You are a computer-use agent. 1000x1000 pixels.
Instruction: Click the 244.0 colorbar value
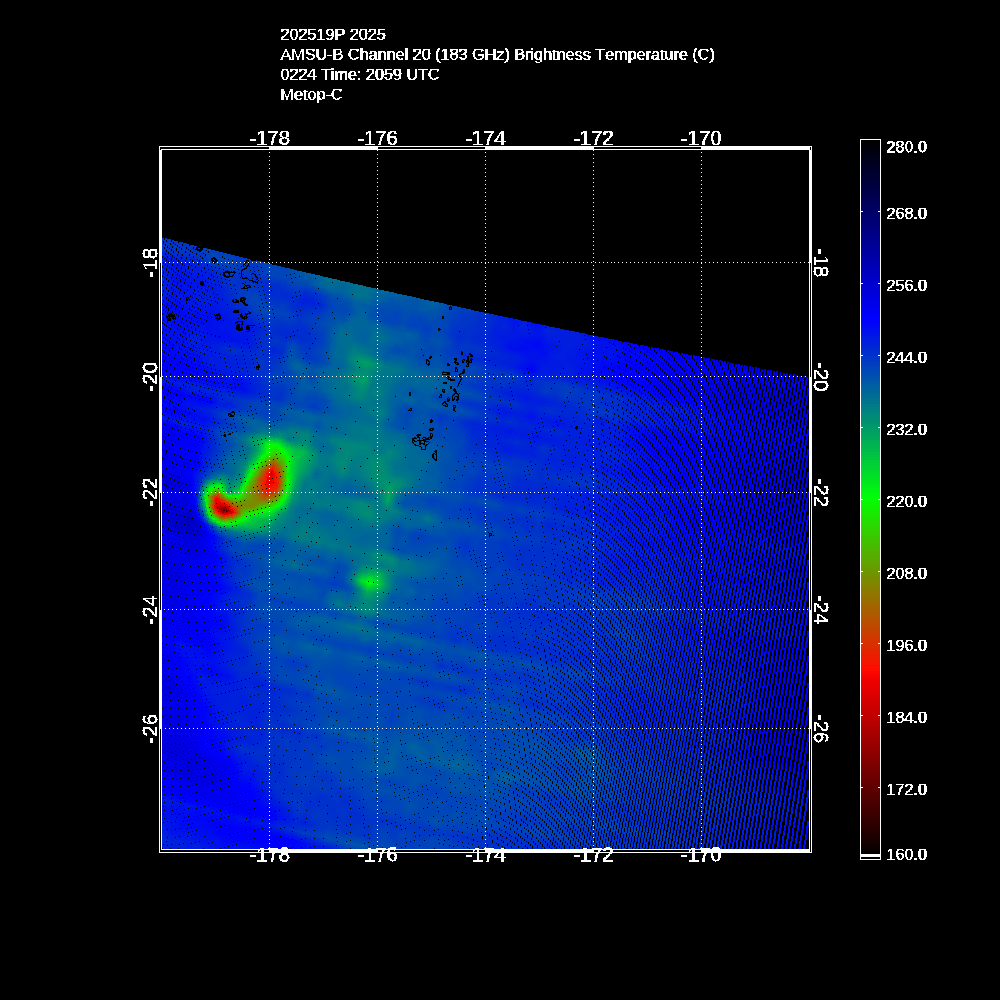point(906,357)
